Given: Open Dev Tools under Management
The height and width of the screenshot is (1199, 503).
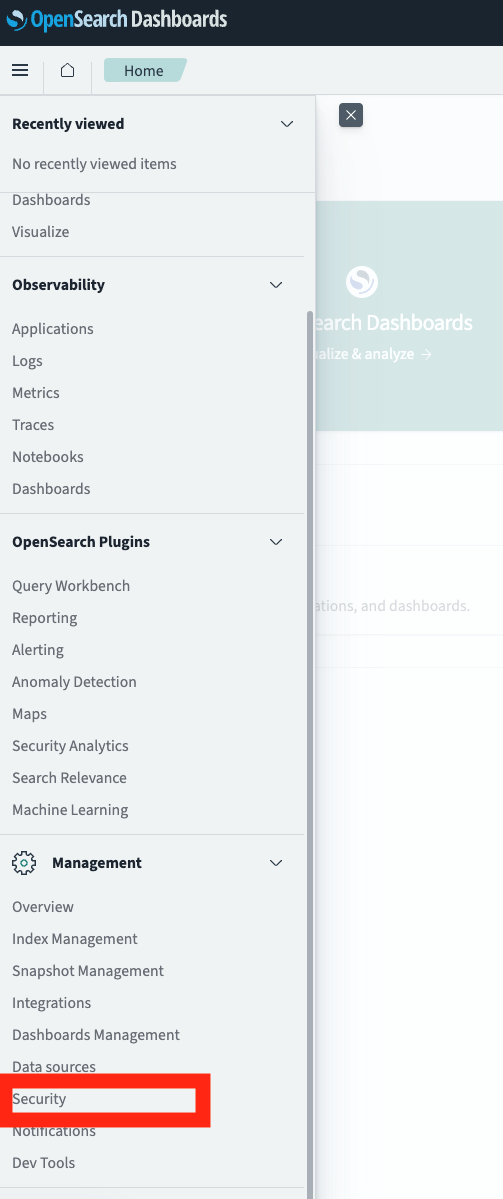Looking at the screenshot, I should (44, 1164).
